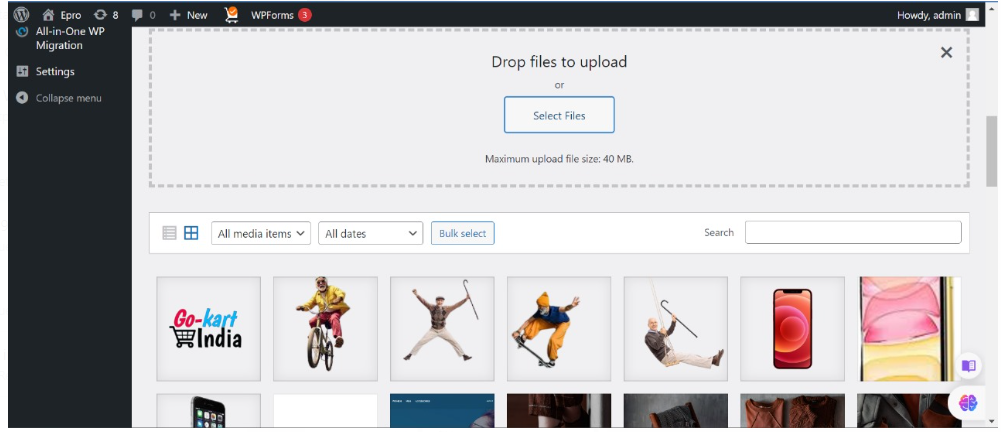Open Settings in the sidebar menu

pyautogui.click(x=55, y=72)
